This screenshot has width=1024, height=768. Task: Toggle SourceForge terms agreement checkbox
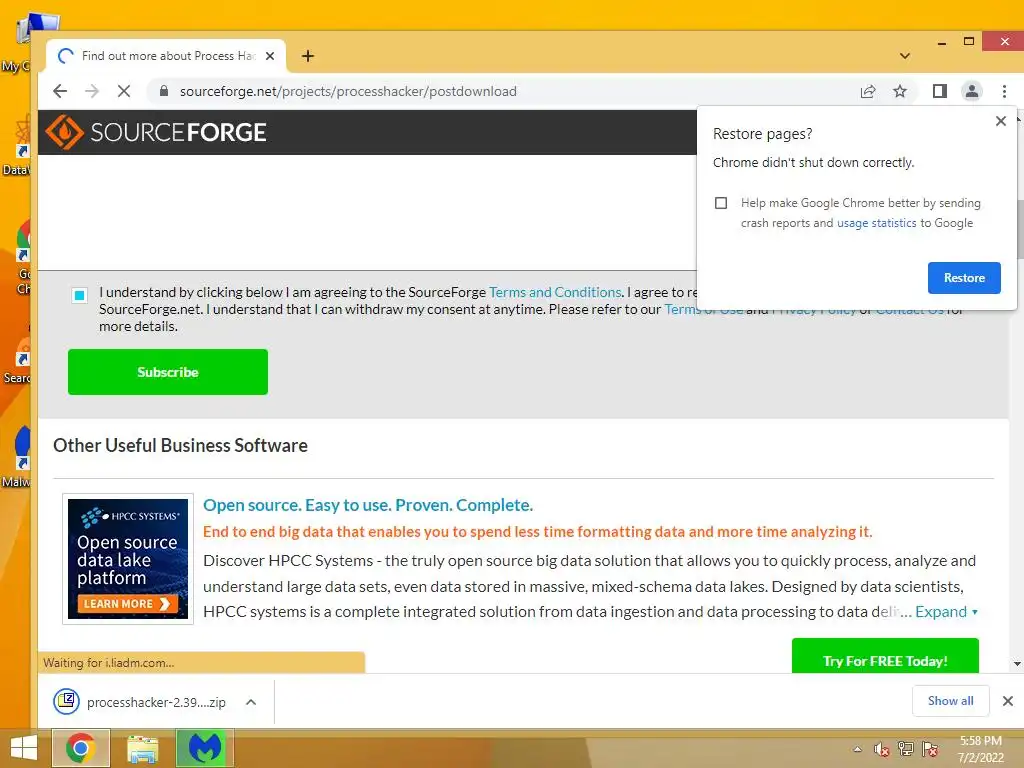click(80, 295)
